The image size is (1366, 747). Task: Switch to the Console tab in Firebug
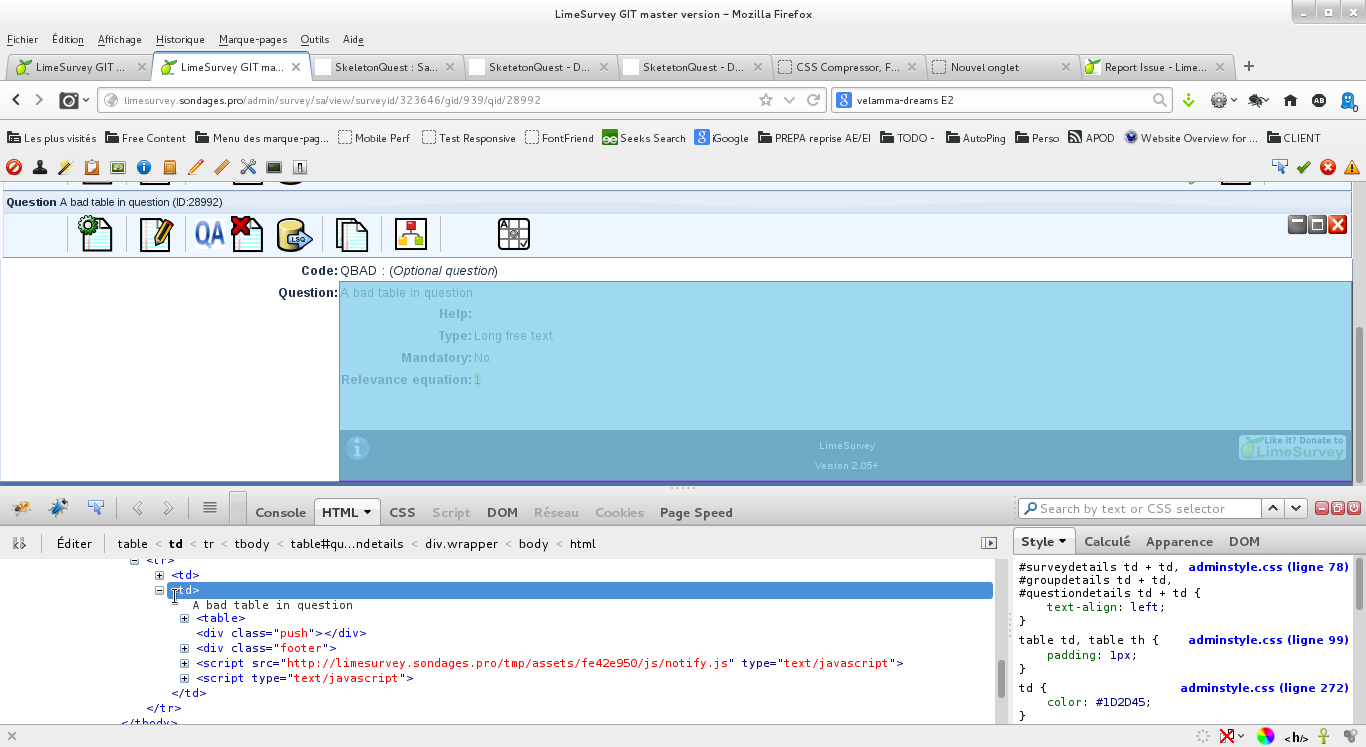[x=280, y=512]
